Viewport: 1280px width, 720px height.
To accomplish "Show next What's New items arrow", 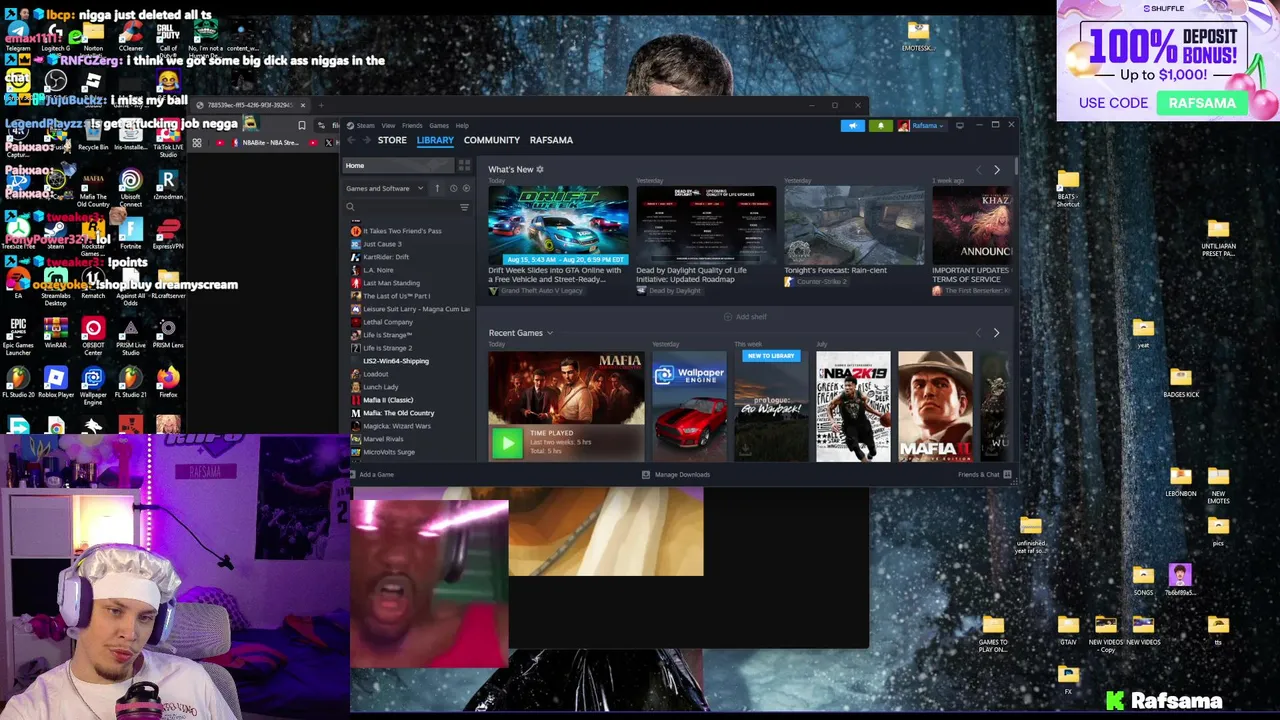I will coord(996,170).
